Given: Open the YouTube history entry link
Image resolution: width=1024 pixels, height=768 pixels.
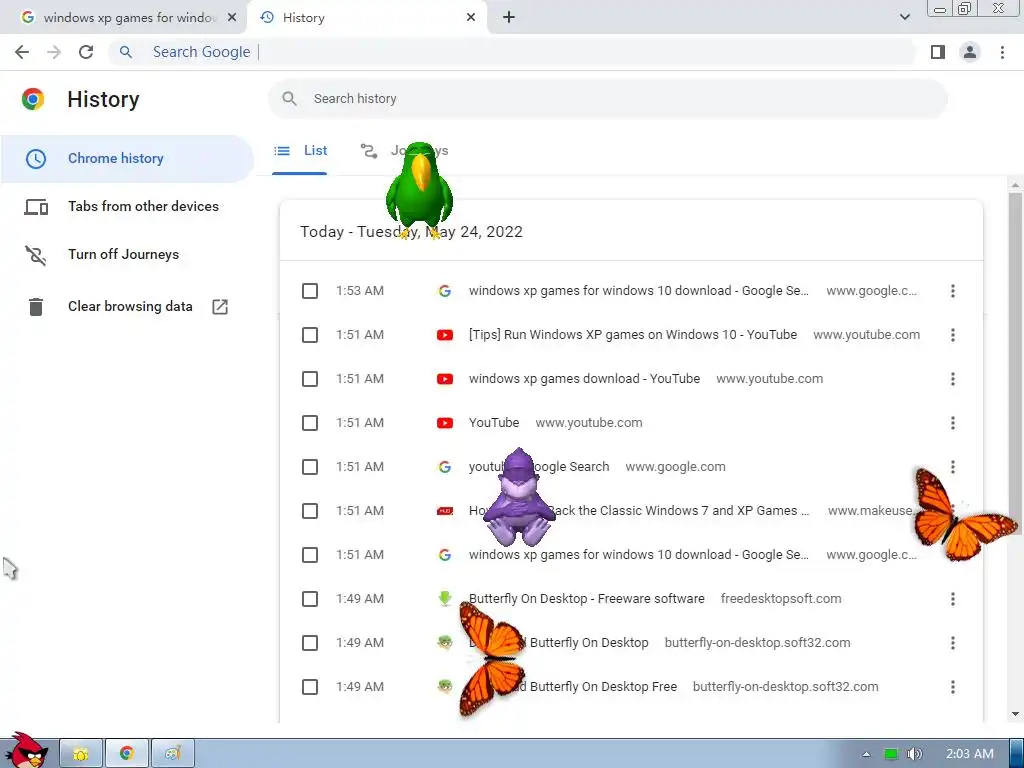Looking at the screenshot, I should [x=494, y=423].
